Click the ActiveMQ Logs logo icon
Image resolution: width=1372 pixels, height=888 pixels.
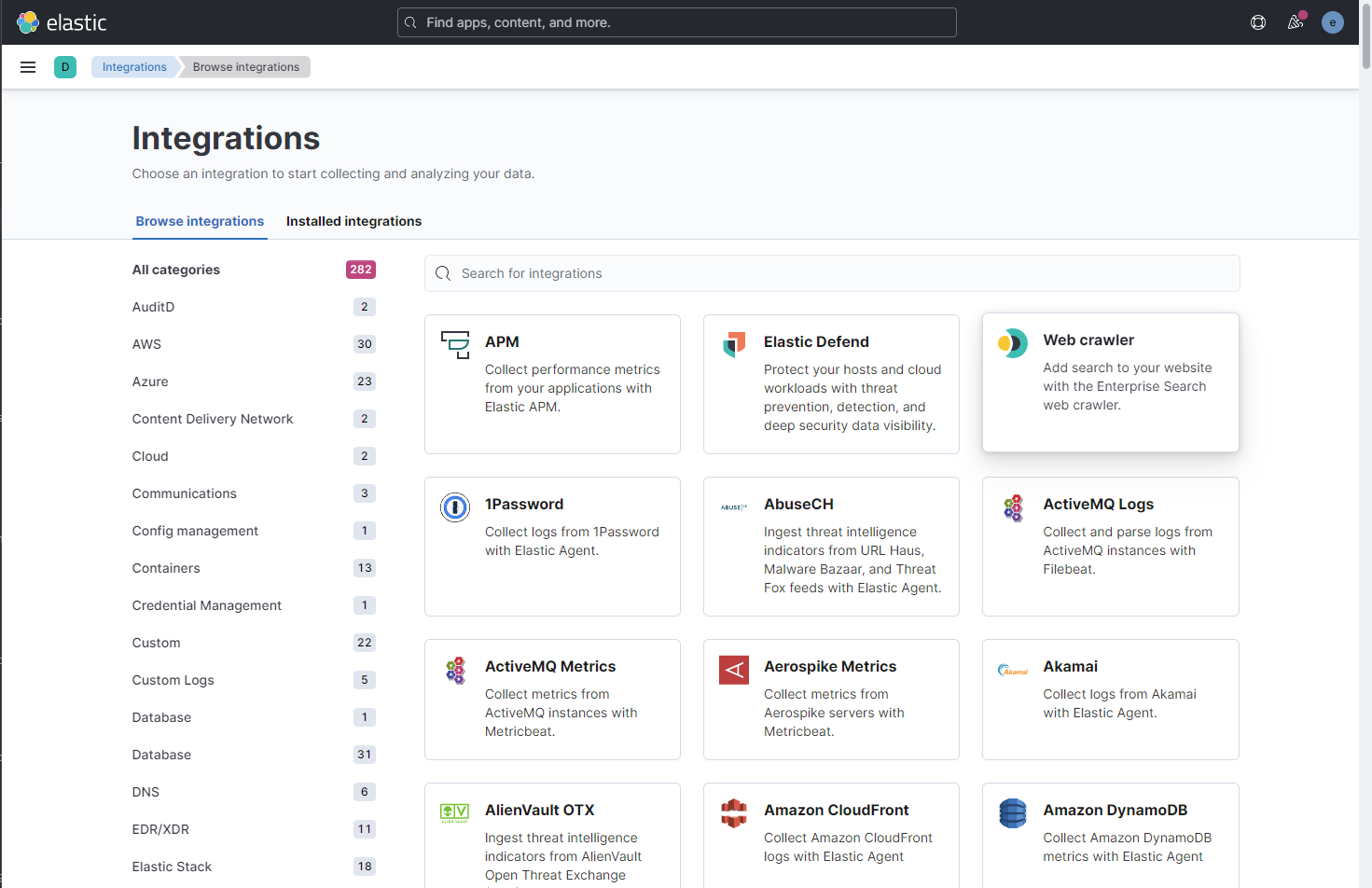1013,508
